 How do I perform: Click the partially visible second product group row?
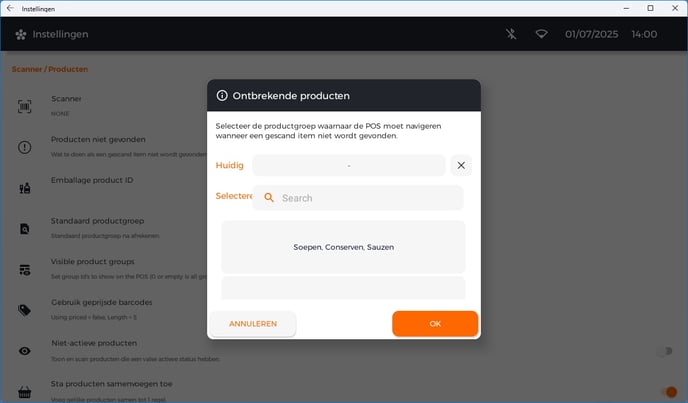click(x=343, y=288)
